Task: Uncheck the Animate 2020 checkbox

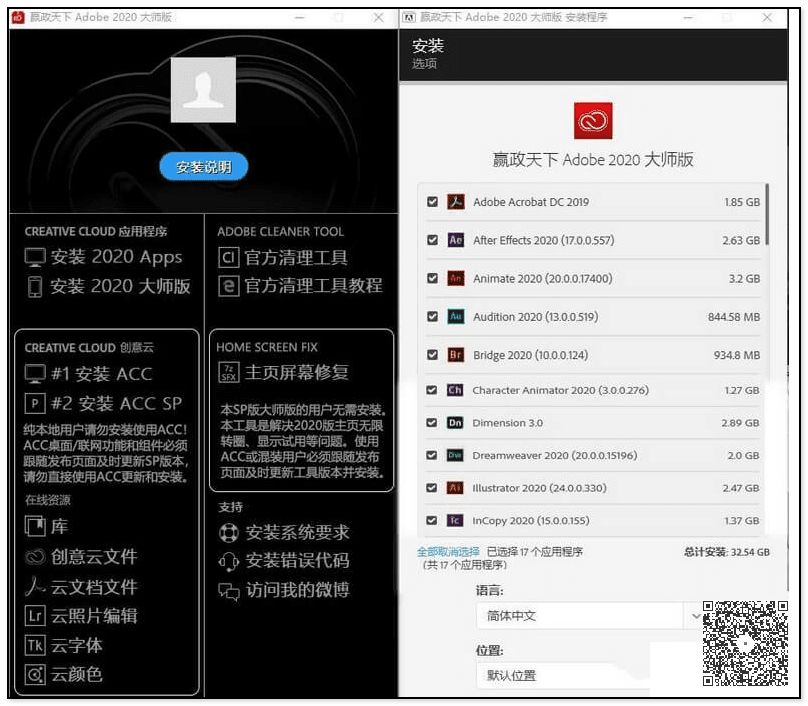Action: [432, 278]
